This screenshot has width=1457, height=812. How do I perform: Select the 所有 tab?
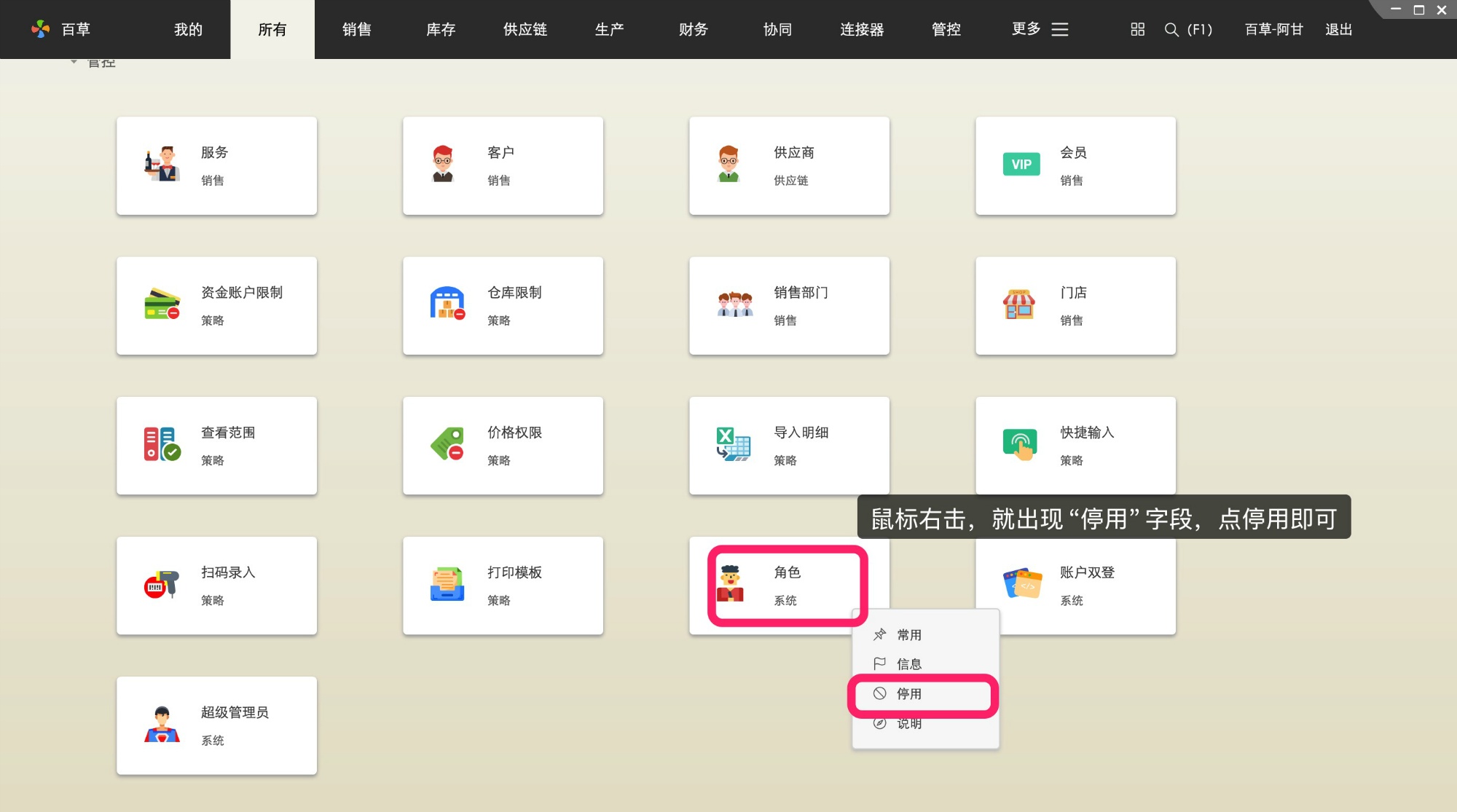[x=272, y=29]
